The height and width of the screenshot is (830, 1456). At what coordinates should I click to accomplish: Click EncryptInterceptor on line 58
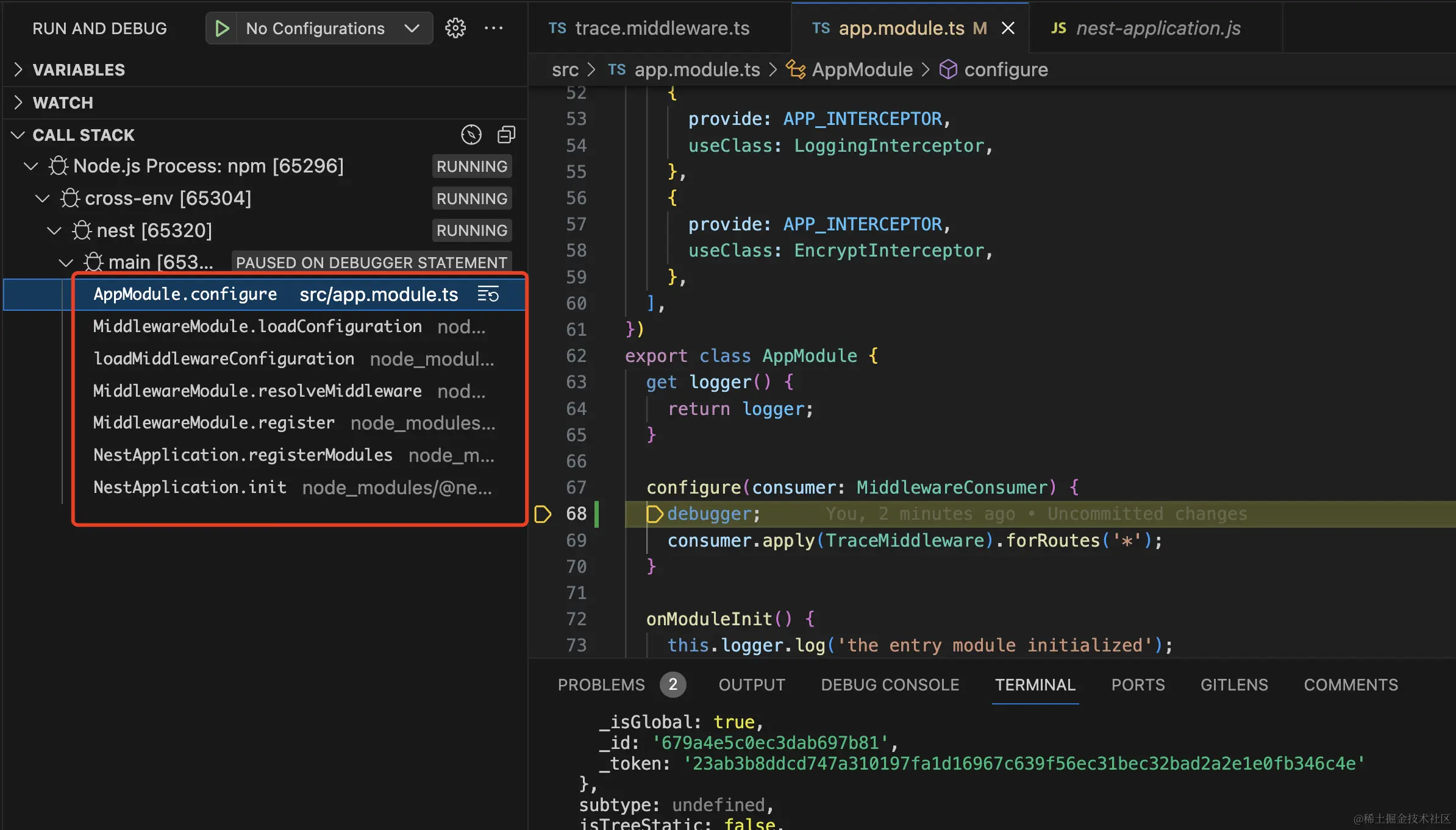coord(889,250)
